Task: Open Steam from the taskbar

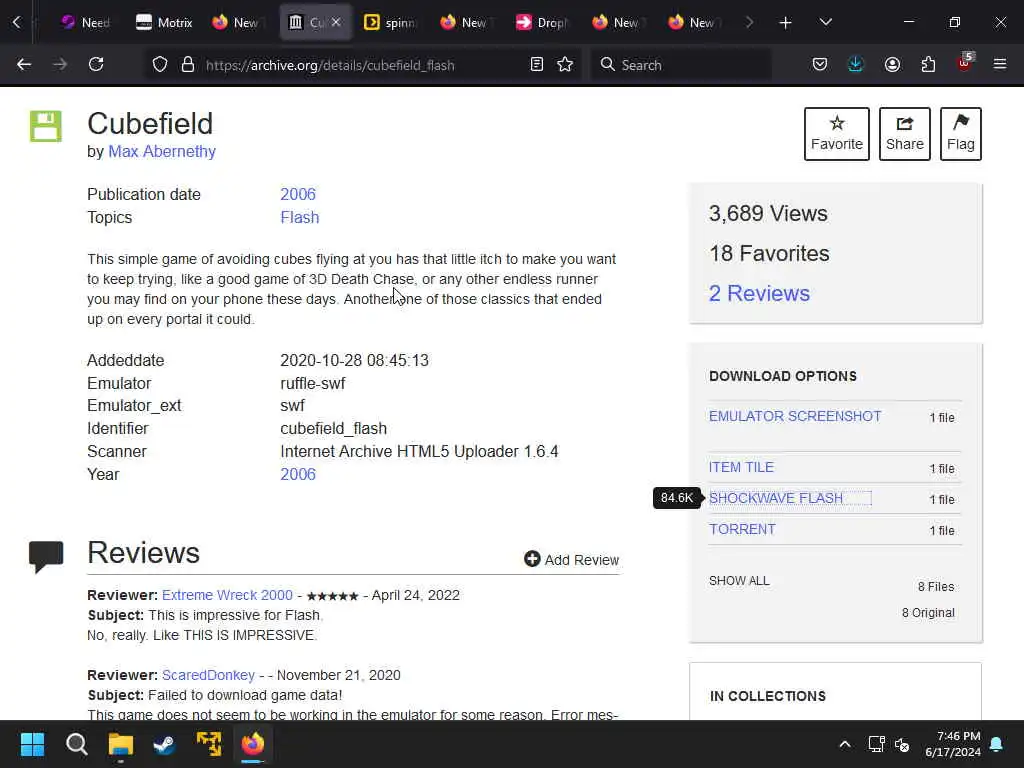Action: (x=165, y=744)
